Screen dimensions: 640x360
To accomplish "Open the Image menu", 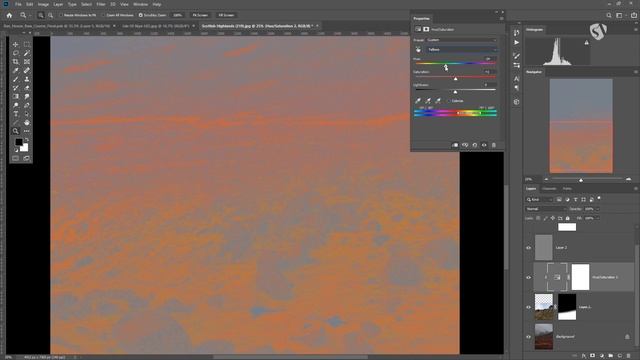I will [43, 4].
